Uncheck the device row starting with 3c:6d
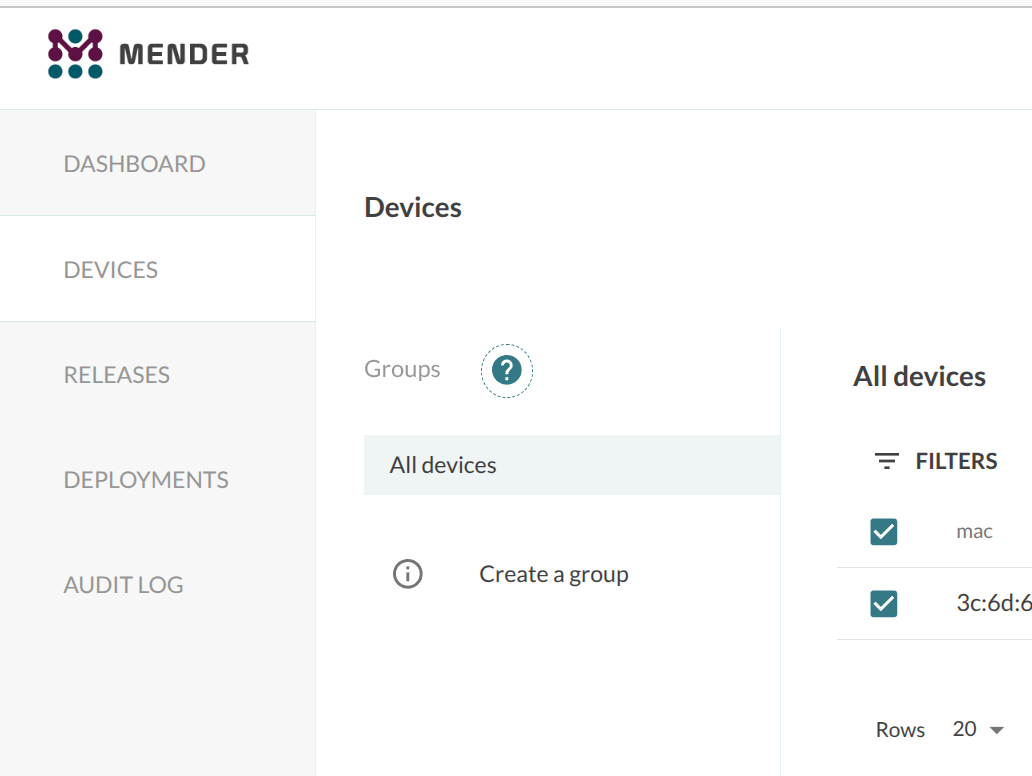The image size is (1032, 776). [x=883, y=604]
